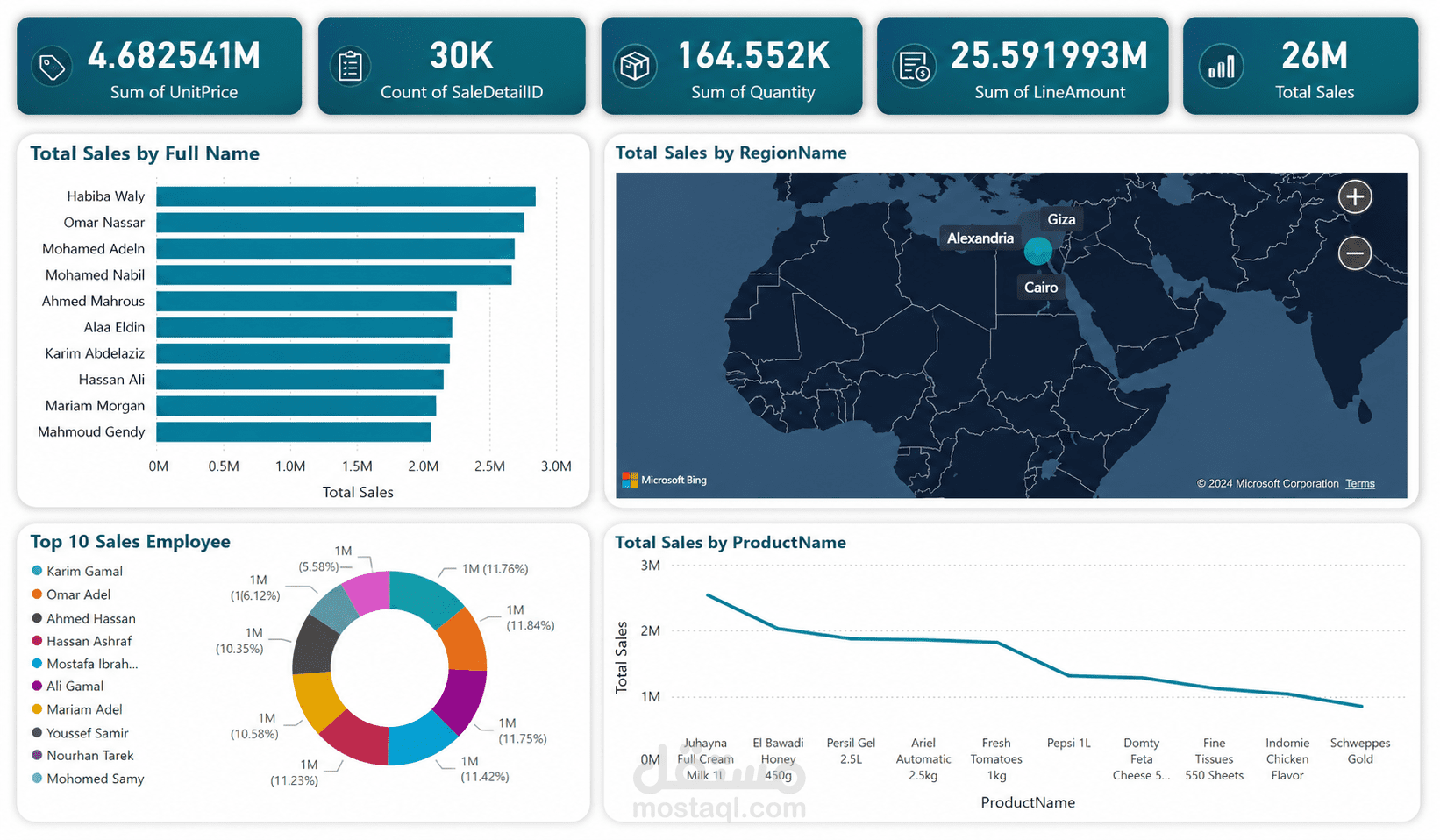
Task: Click the Top 10 Sales Employee title
Action: click(x=131, y=542)
